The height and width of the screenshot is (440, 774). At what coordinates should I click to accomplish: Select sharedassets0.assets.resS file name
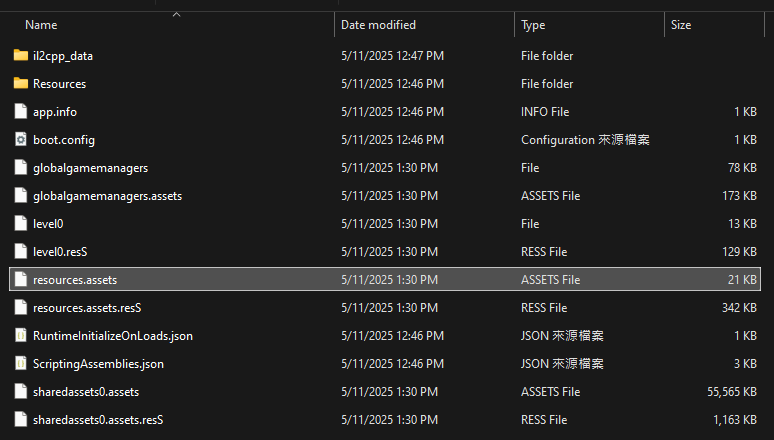pyautogui.click(x=98, y=420)
